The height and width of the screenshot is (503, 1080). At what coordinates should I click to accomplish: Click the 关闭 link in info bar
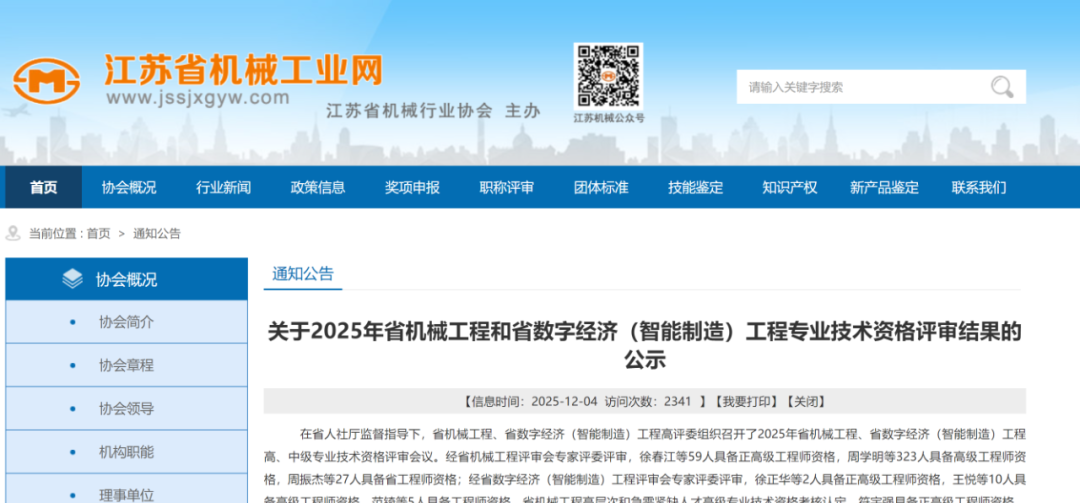(x=804, y=402)
